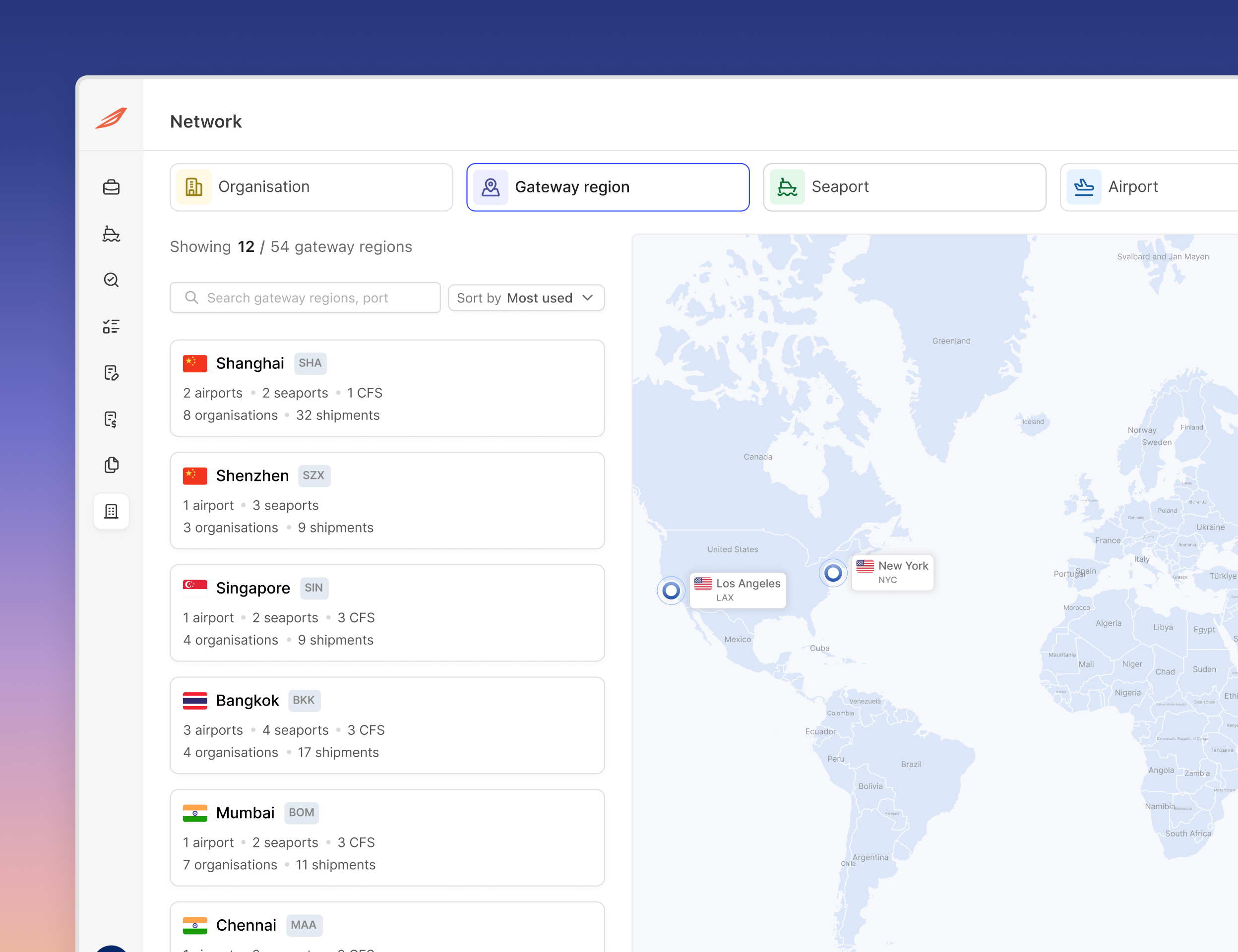Click the "7 organisations" text on Mumbai

(230, 865)
